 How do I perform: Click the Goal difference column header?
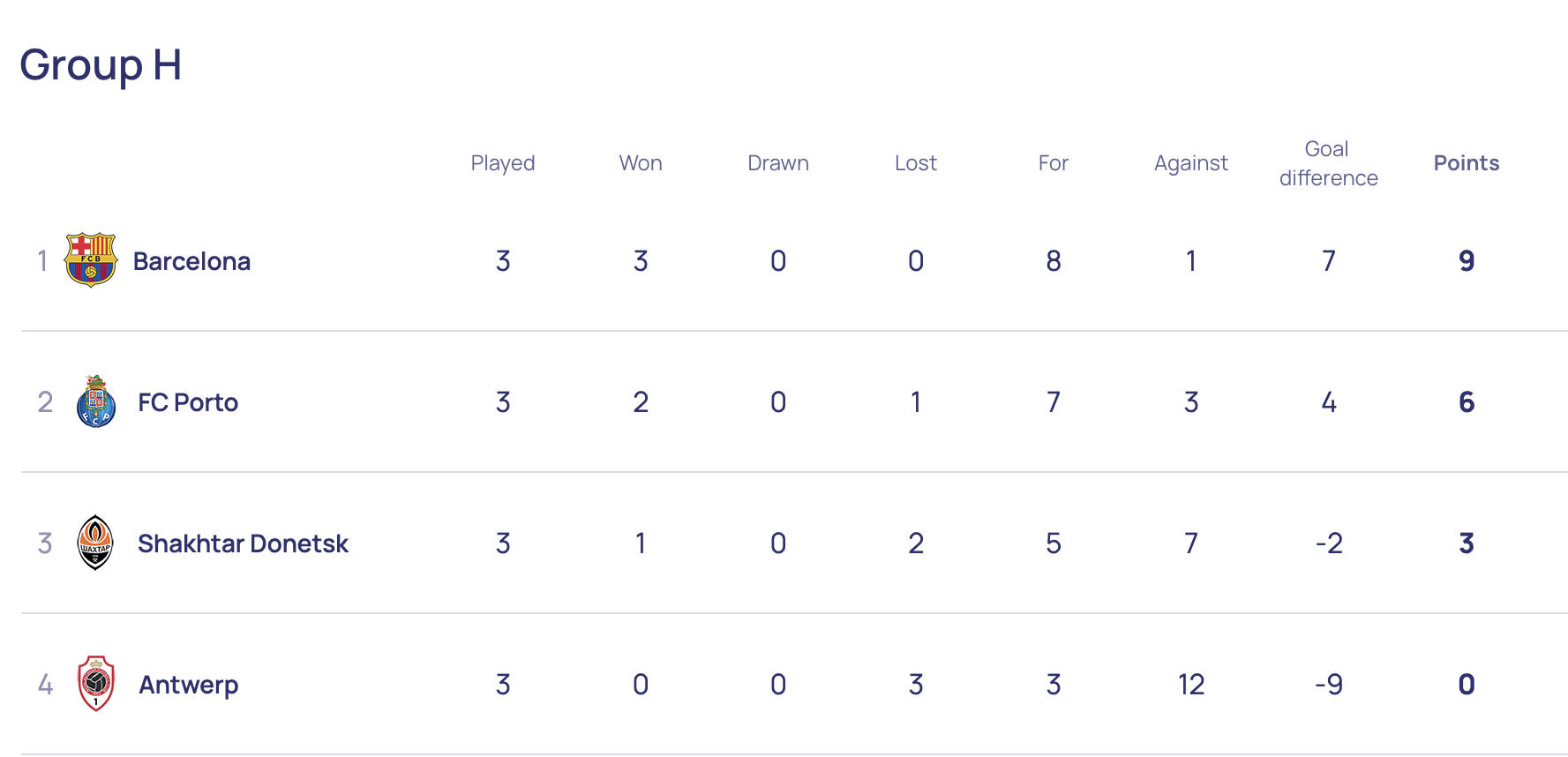click(1328, 163)
